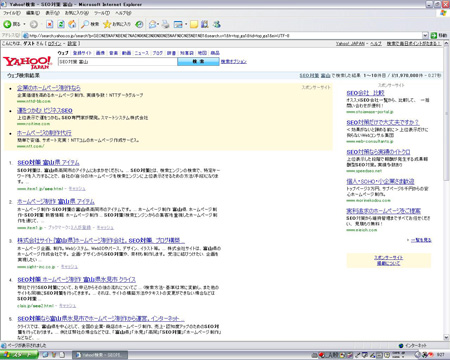Click the Research books toolbar icon
The height and width of the screenshot is (360, 450).
point(205,24)
